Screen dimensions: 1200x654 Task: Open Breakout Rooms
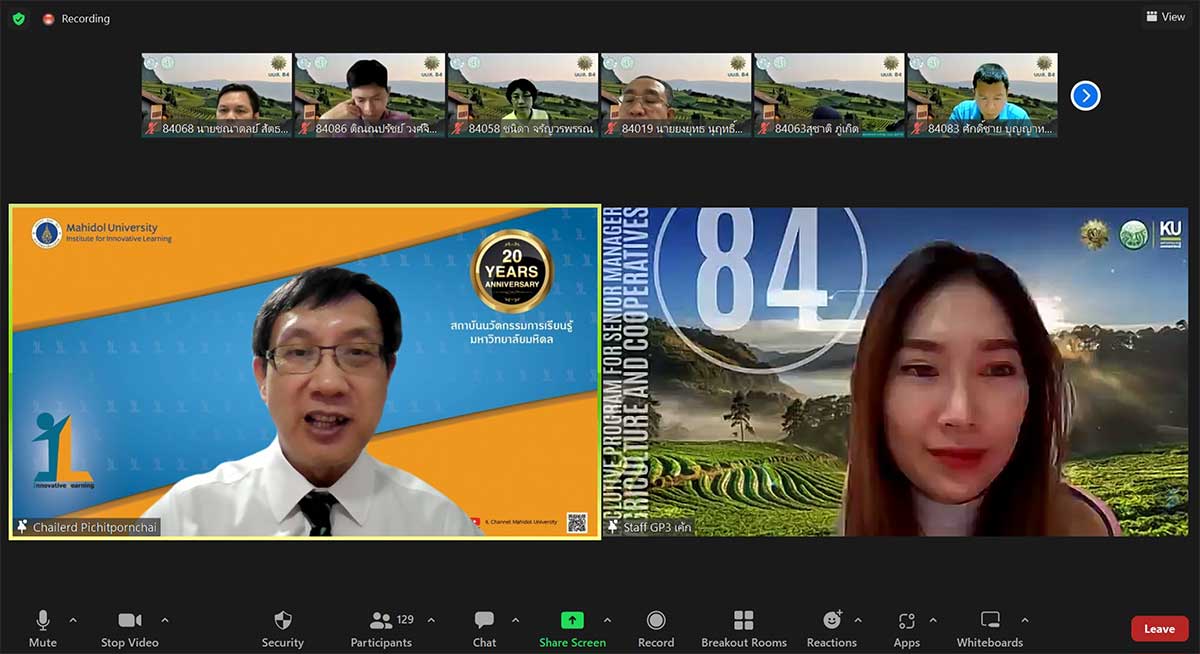tap(743, 627)
